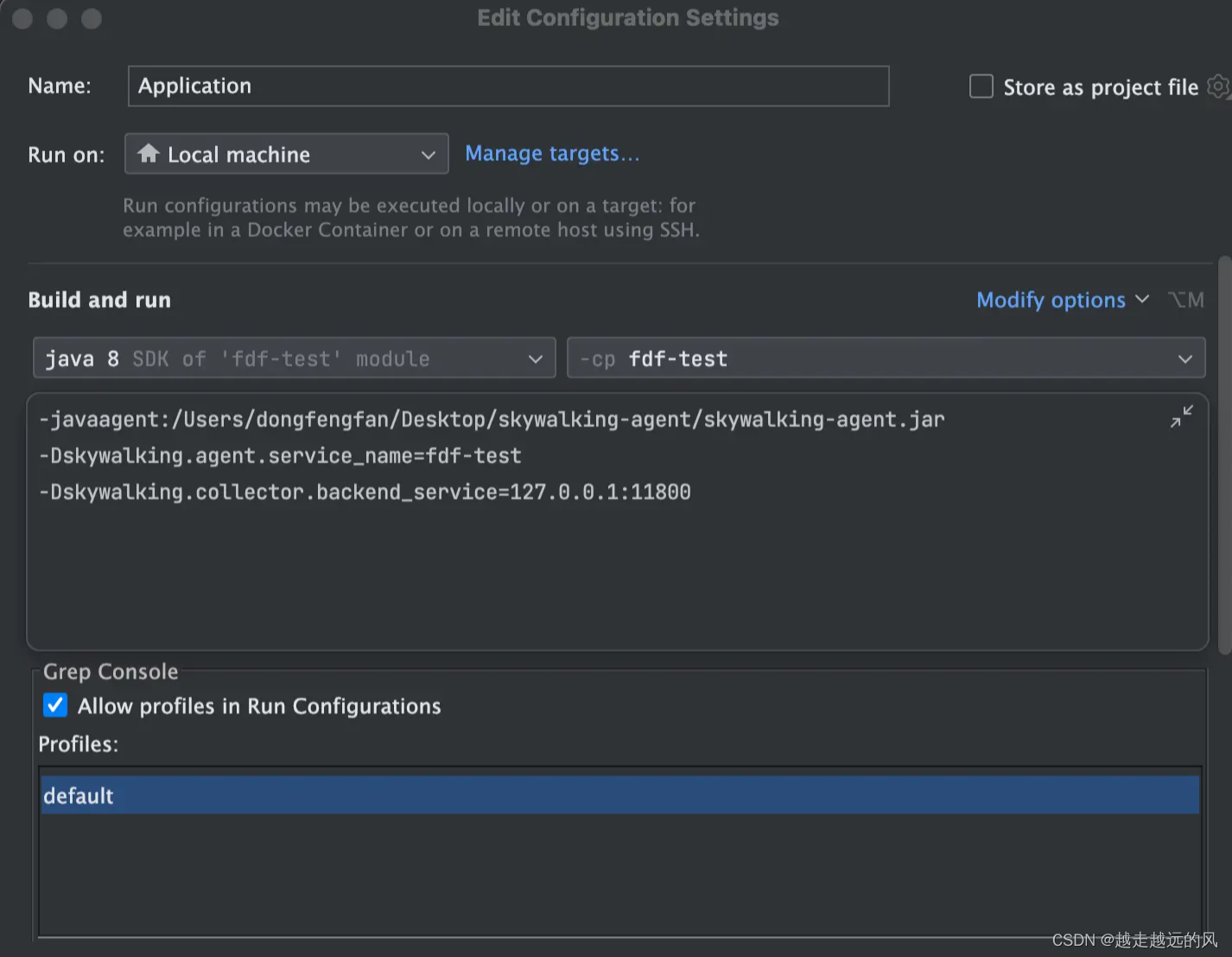Click the collapse arrows icon in VM options field
The image size is (1232, 957).
(1181, 416)
